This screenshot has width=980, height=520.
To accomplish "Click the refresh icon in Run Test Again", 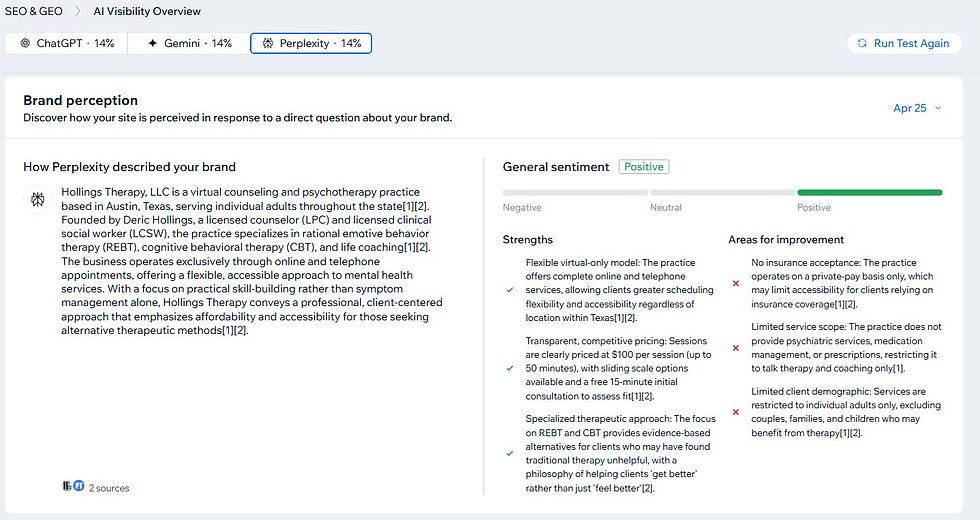I will pos(862,43).
